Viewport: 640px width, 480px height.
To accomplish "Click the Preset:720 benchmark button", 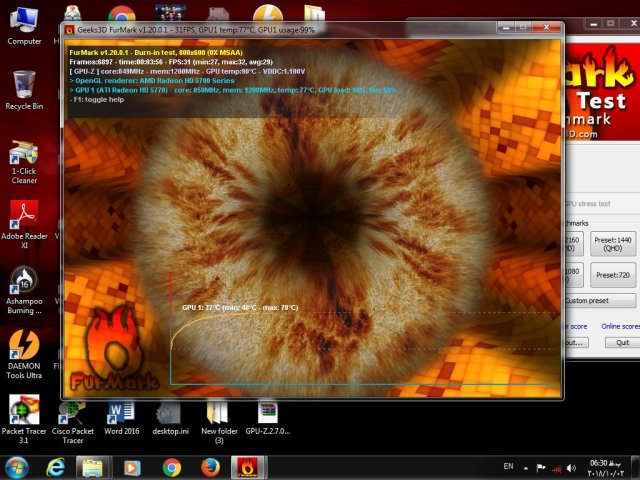I will pos(612,274).
